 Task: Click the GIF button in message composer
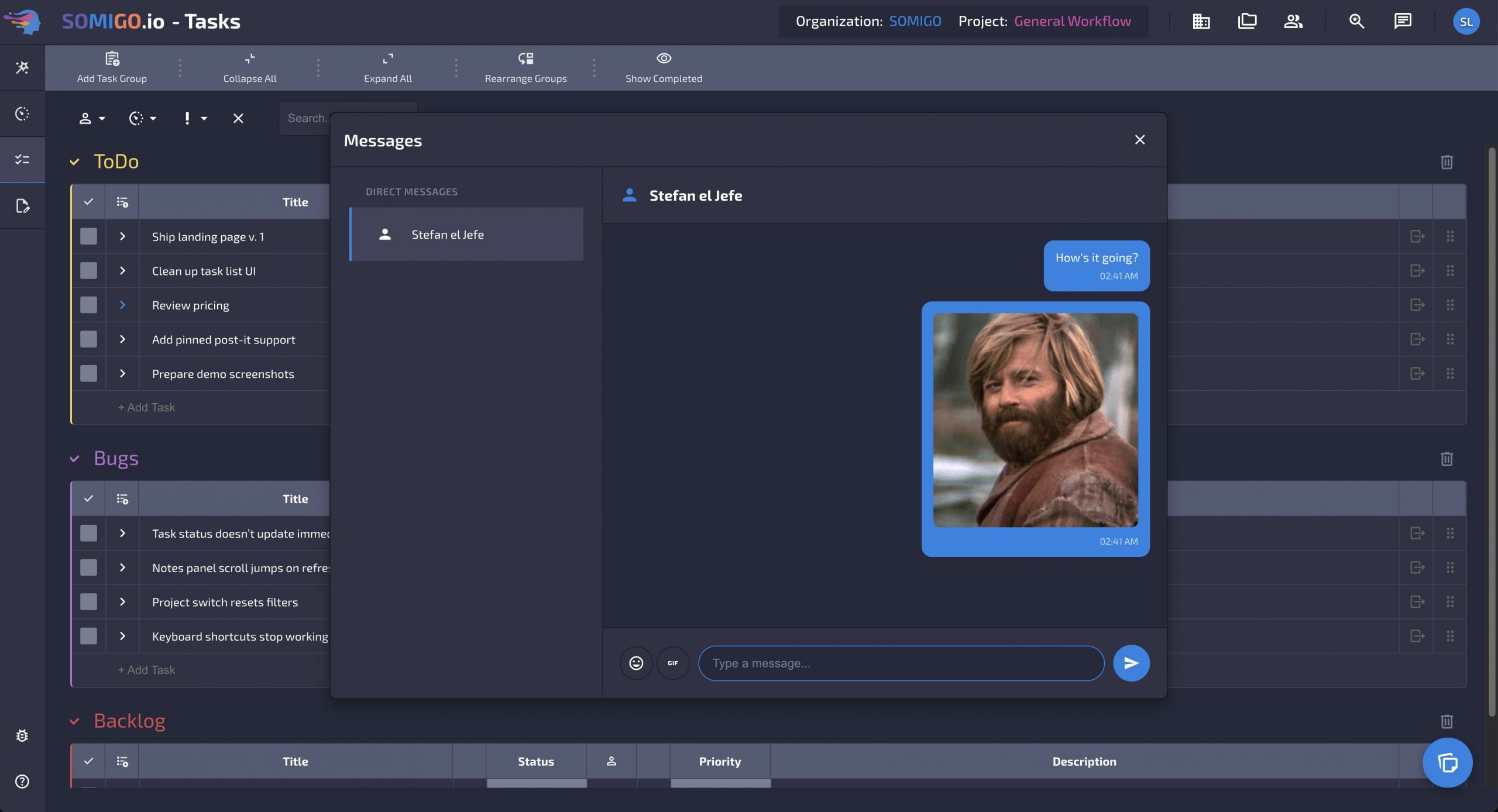pyautogui.click(x=673, y=663)
